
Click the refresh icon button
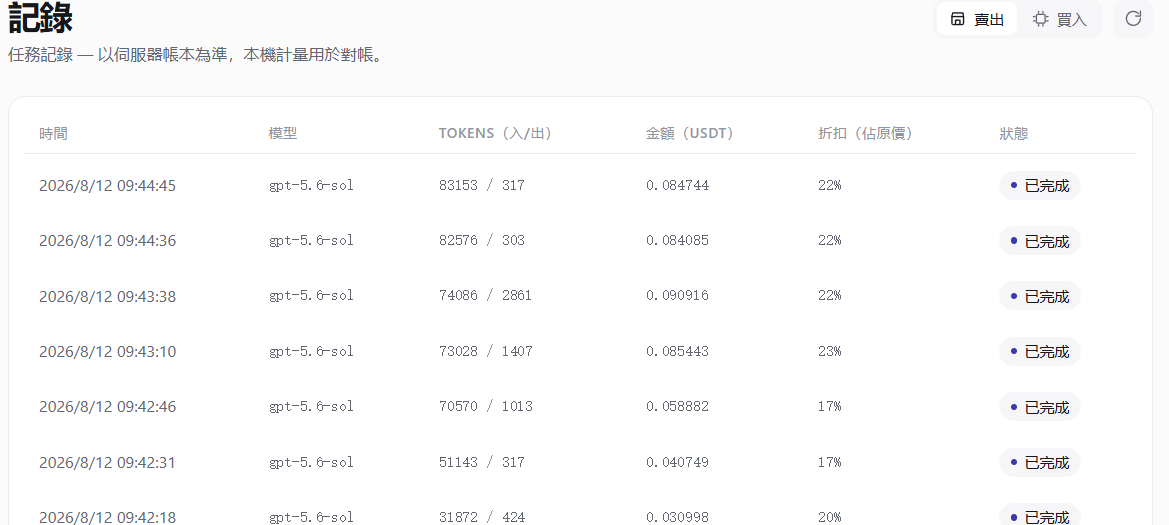click(x=1133, y=19)
